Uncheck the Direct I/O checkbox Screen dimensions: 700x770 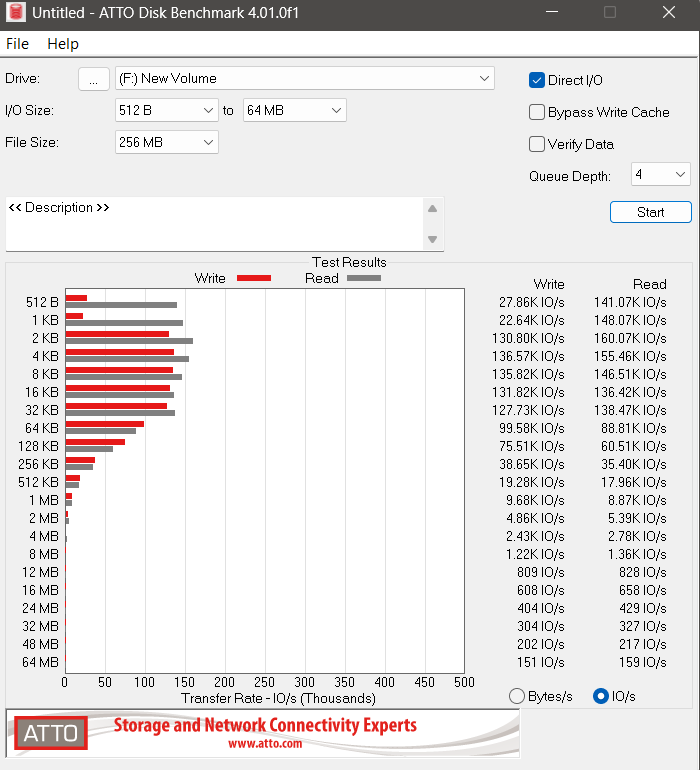(536, 80)
